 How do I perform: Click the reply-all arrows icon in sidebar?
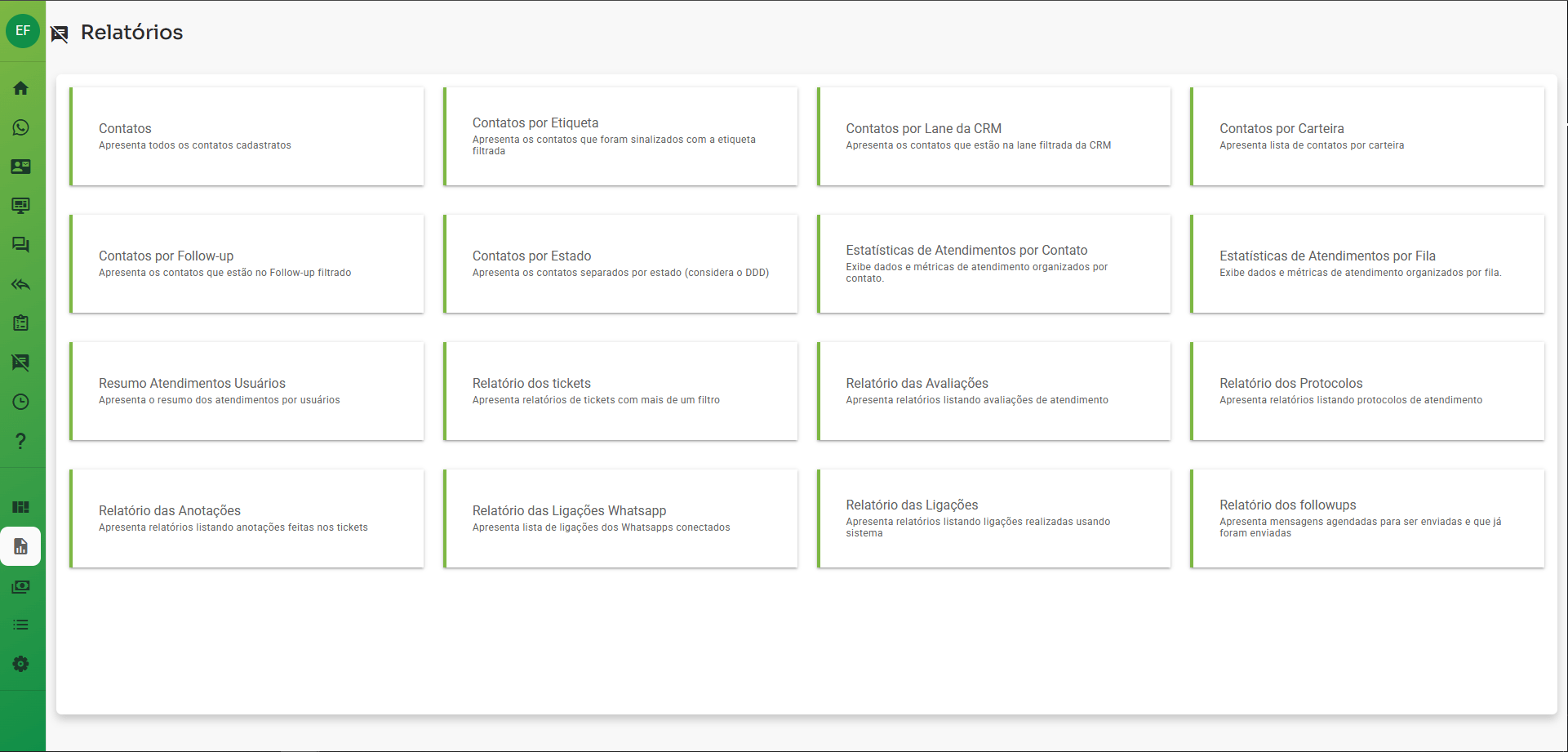click(x=21, y=284)
